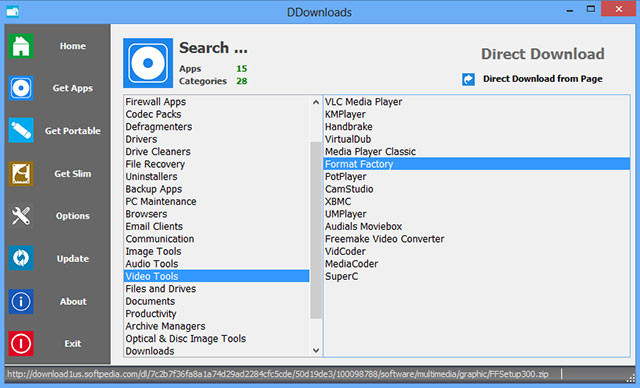Select Optical & Disc Image Tools category

[217, 338]
